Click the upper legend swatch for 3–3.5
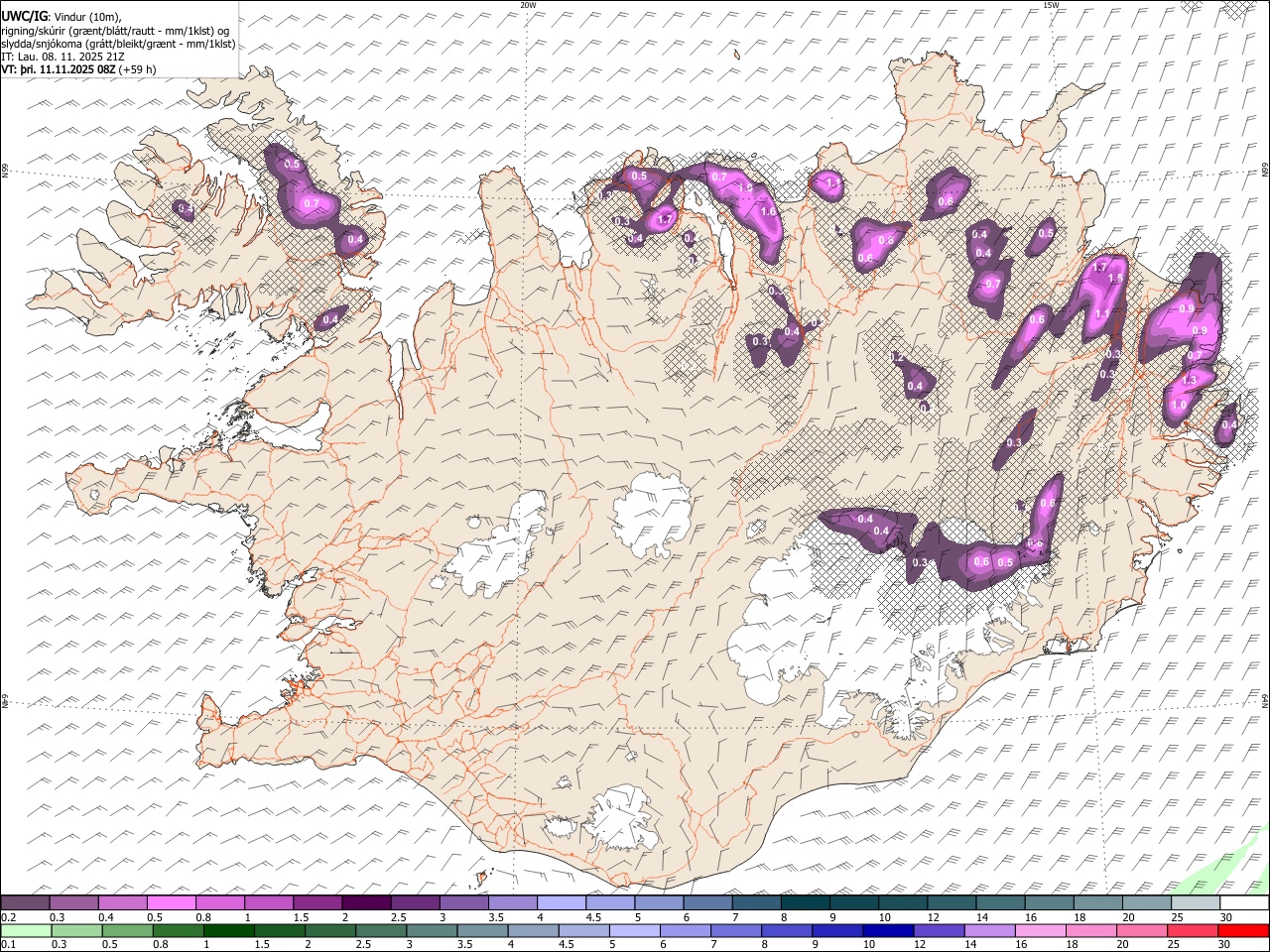The width and height of the screenshot is (1270, 952). click(x=463, y=902)
